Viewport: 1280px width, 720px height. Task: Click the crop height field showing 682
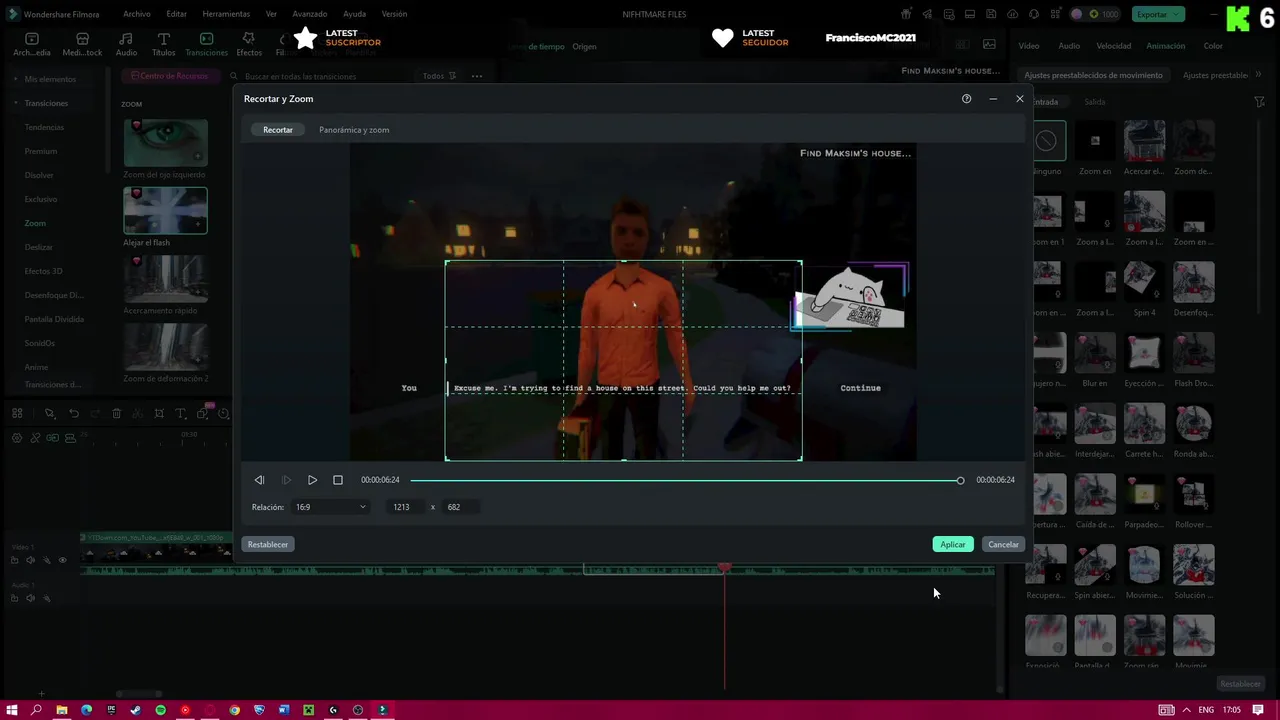pyautogui.click(x=459, y=507)
